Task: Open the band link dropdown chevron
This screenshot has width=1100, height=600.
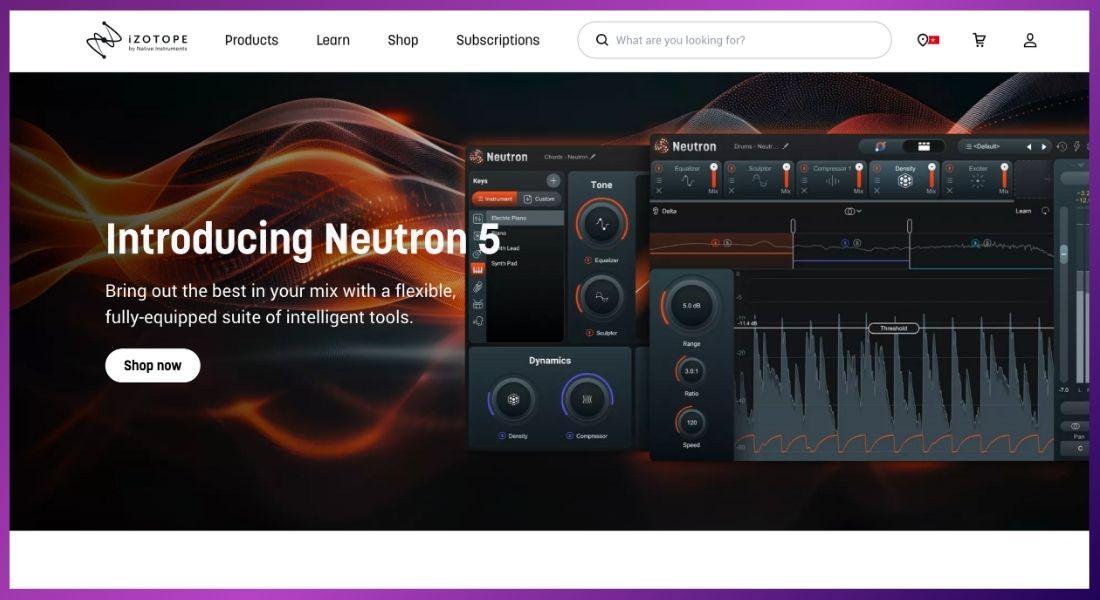Action: (x=859, y=211)
